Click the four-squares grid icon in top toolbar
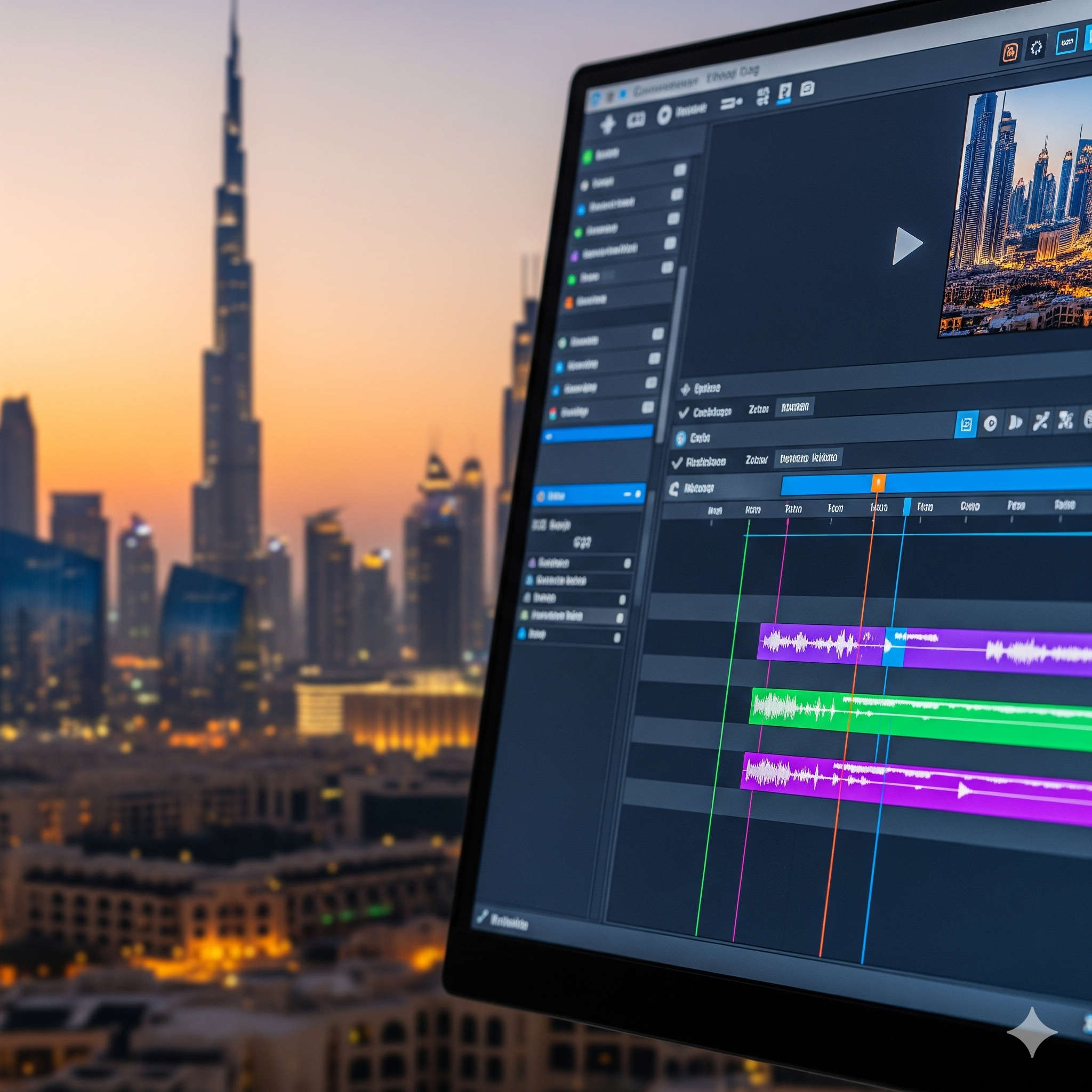Viewport: 1092px width, 1092px height. click(x=763, y=97)
